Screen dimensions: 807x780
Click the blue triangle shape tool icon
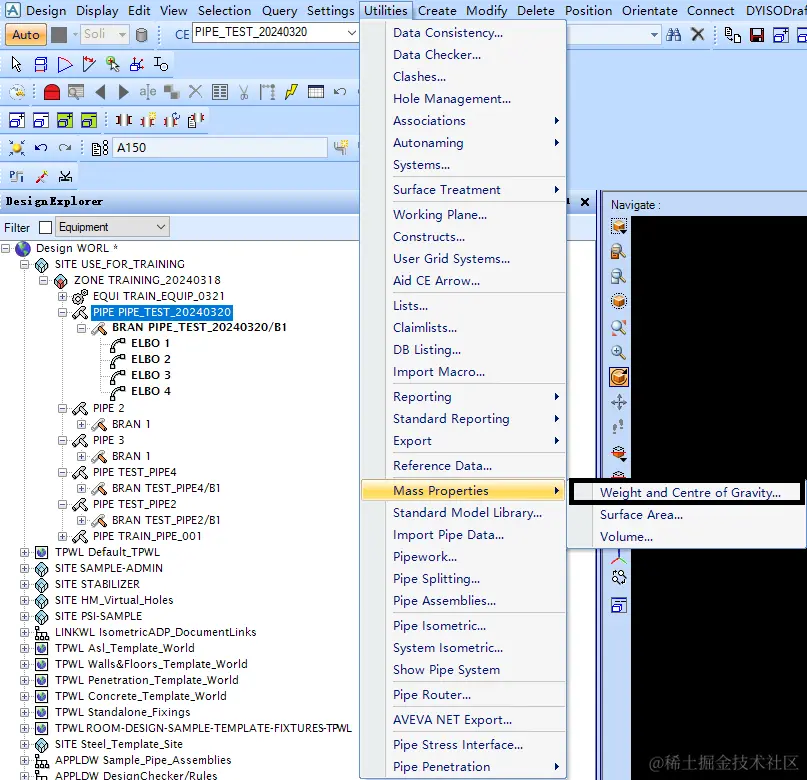coord(65,64)
